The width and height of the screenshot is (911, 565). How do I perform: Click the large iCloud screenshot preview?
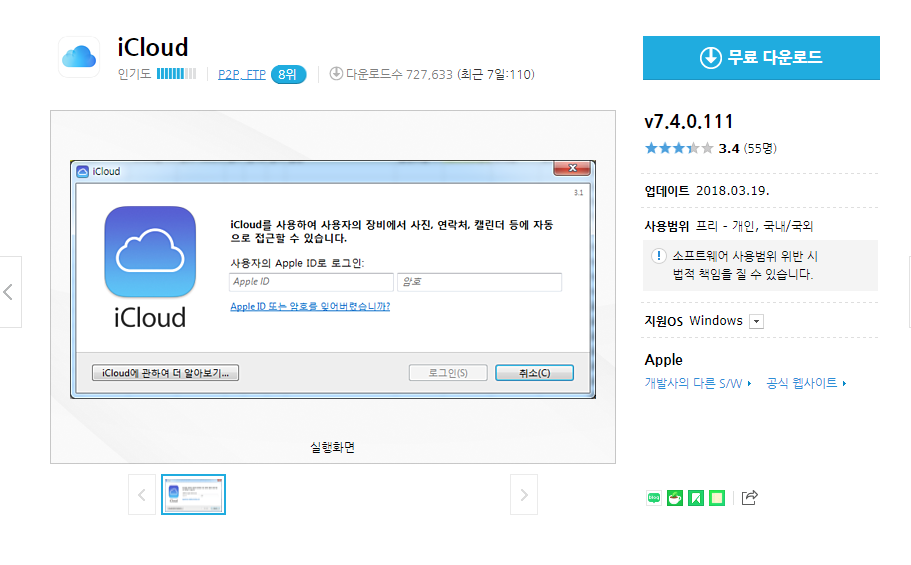(333, 287)
